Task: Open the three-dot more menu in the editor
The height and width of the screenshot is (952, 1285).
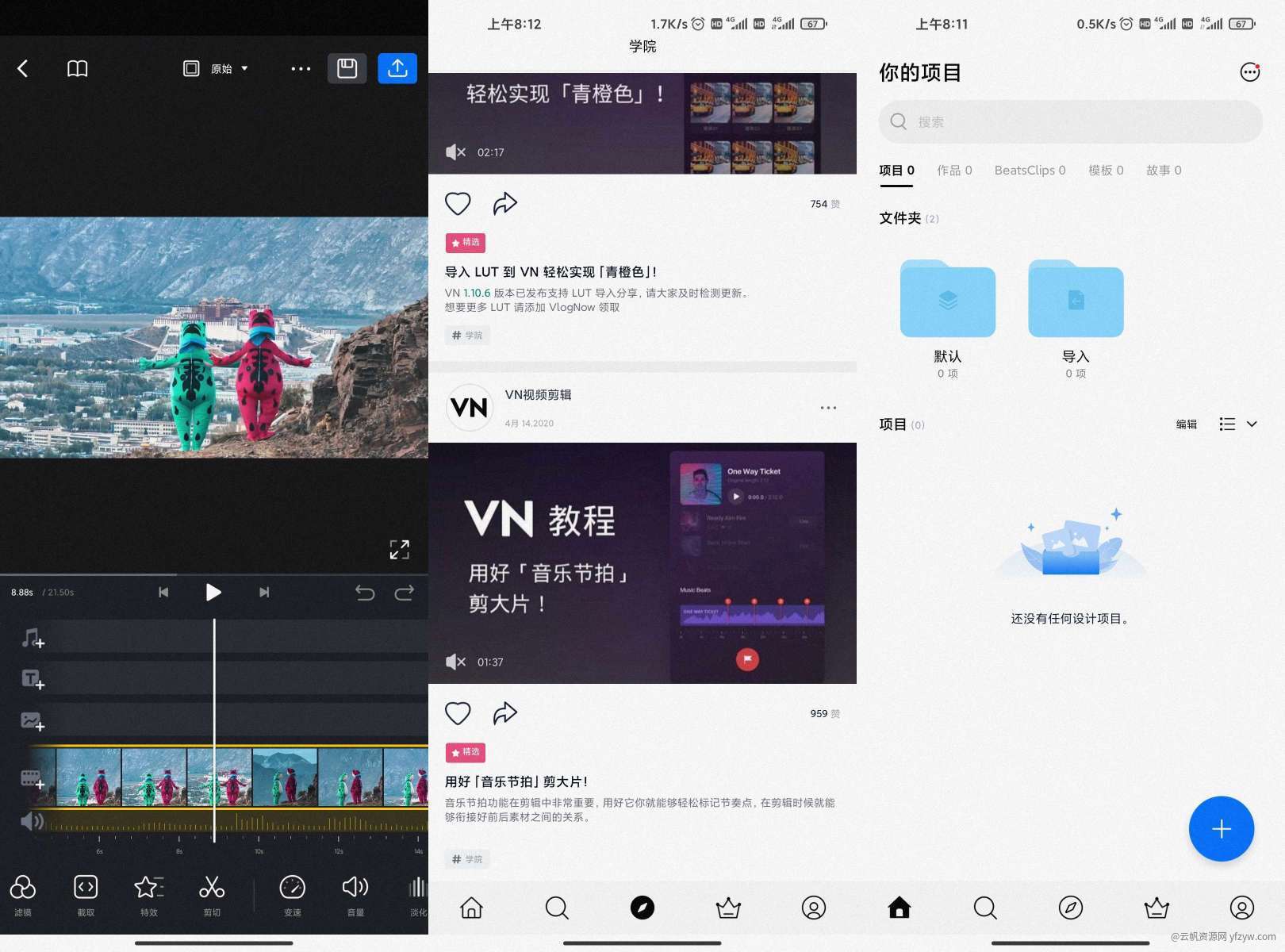Action: [301, 69]
